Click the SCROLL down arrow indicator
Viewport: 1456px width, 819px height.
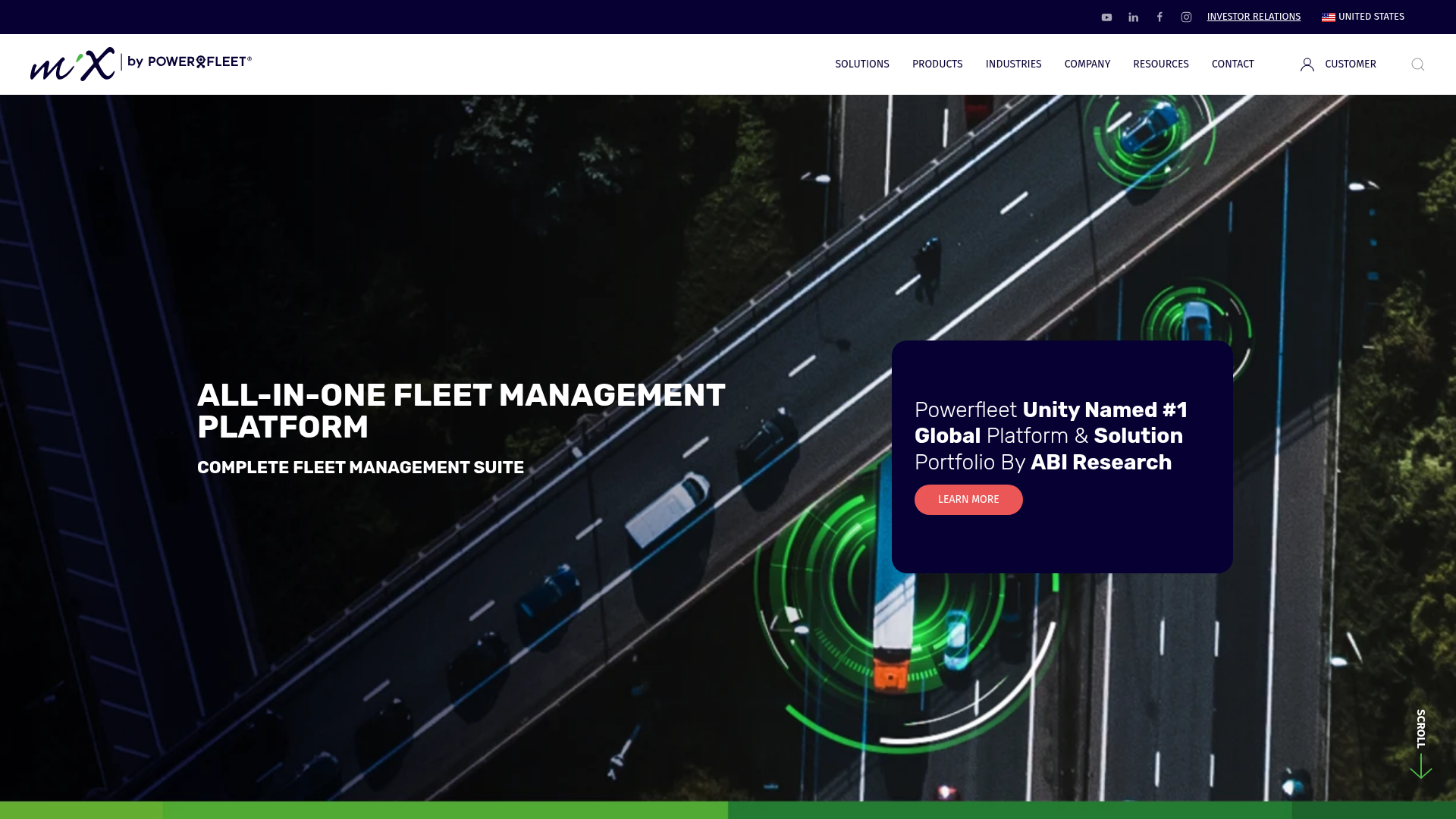[x=1421, y=743]
